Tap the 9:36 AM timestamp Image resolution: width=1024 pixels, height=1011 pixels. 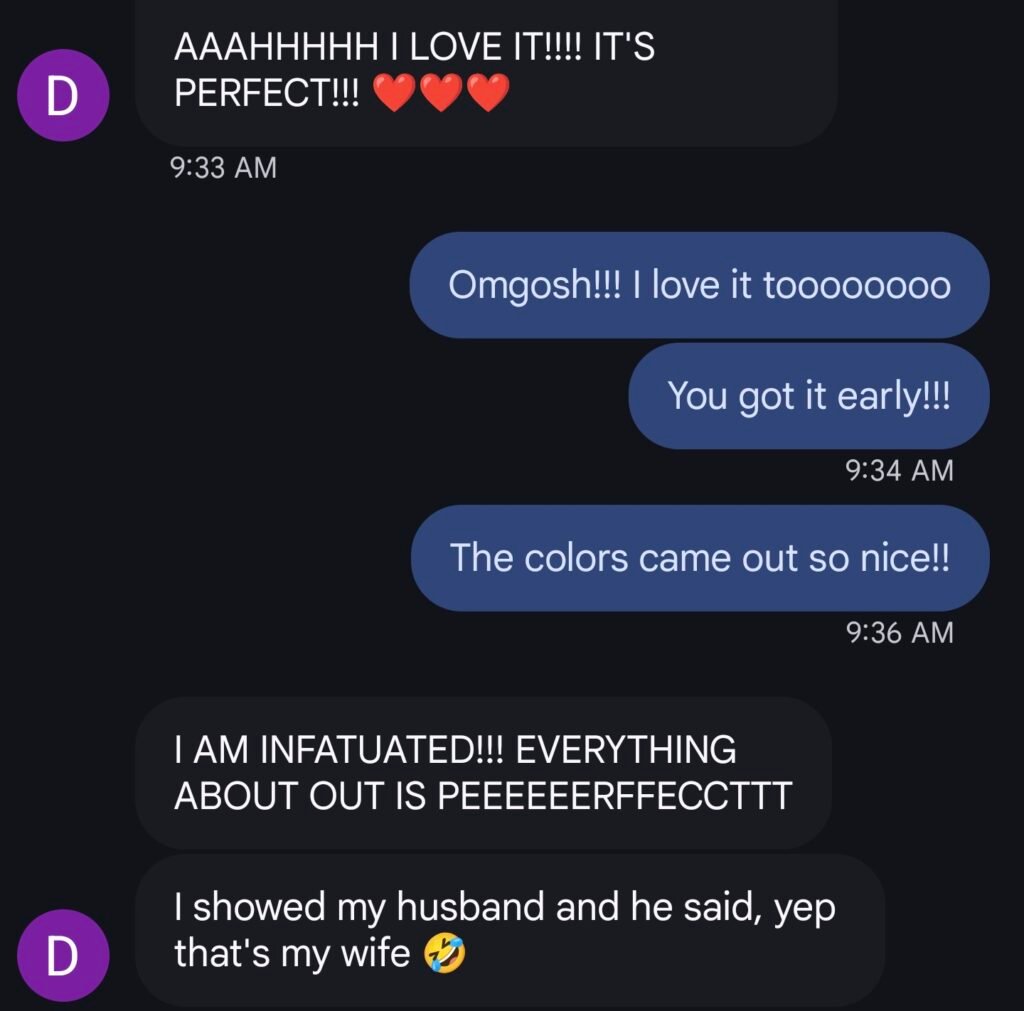point(899,632)
